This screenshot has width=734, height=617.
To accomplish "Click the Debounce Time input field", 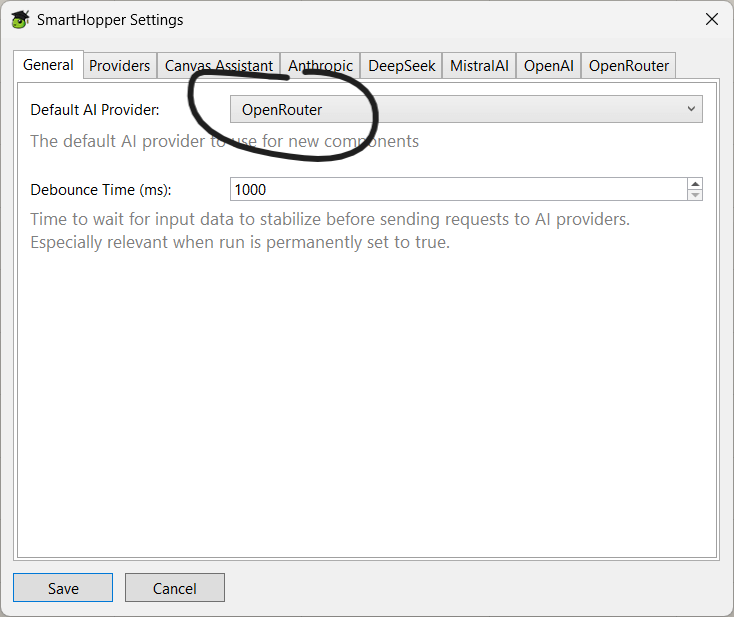I will 459,189.
